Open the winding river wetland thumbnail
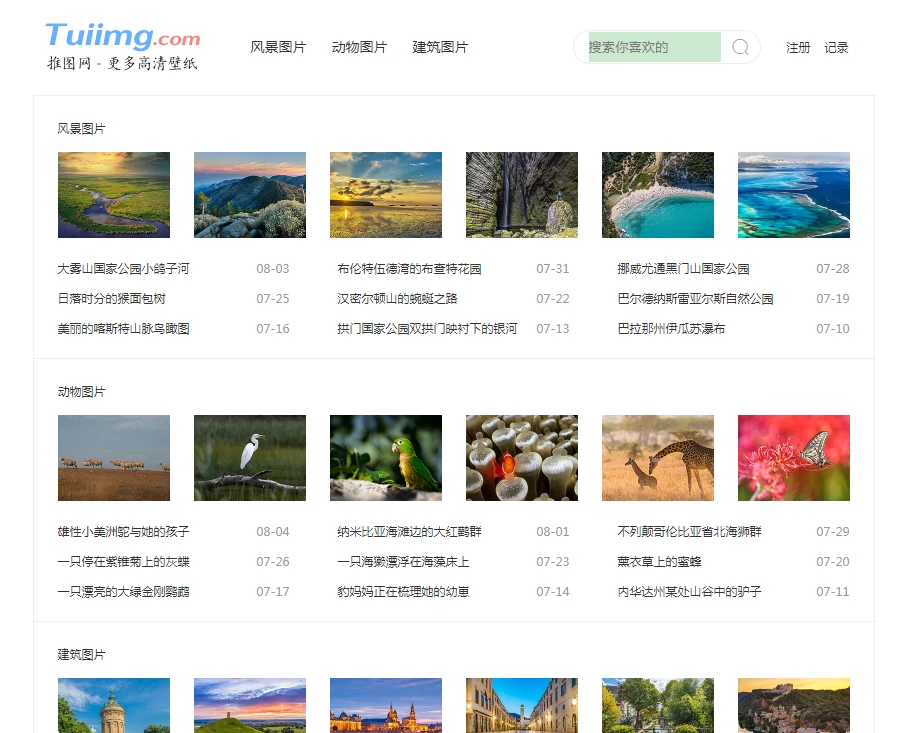The width and height of the screenshot is (907, 733). pos(114,195)
